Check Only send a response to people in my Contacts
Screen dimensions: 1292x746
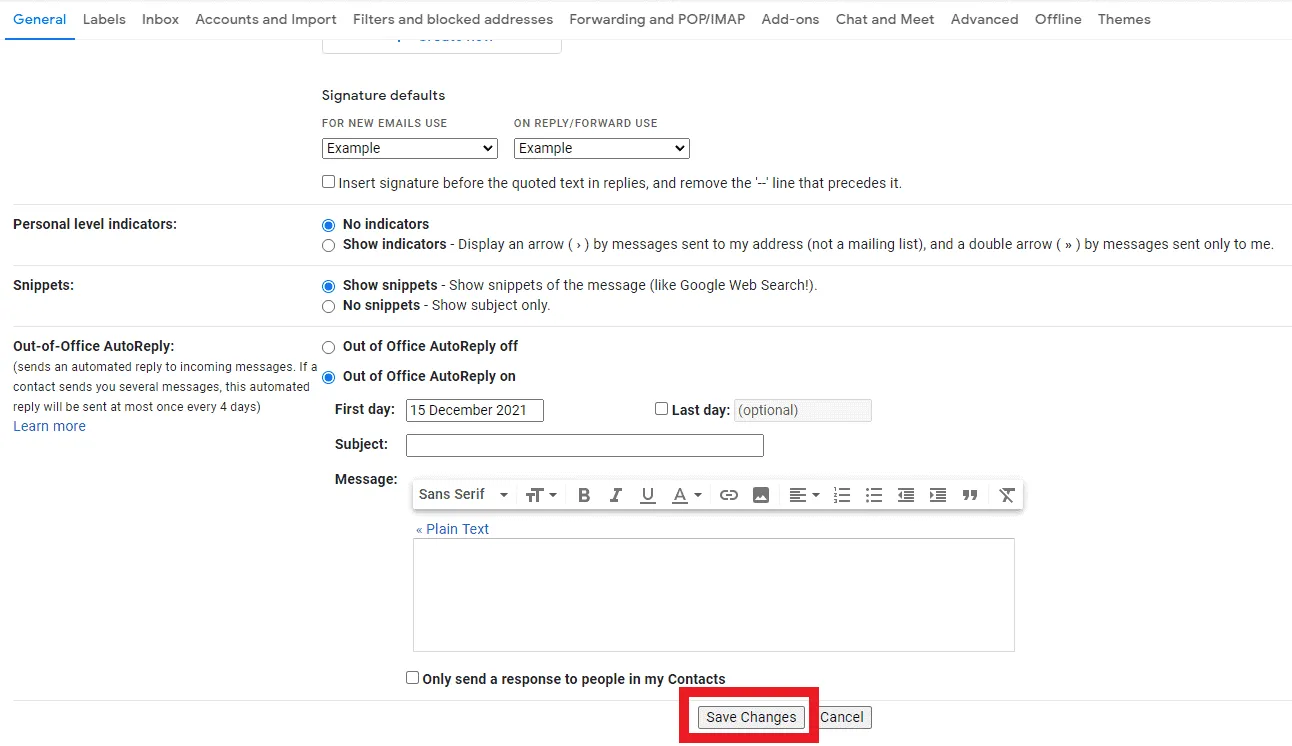pyautogui.click(x=412, y=677)
